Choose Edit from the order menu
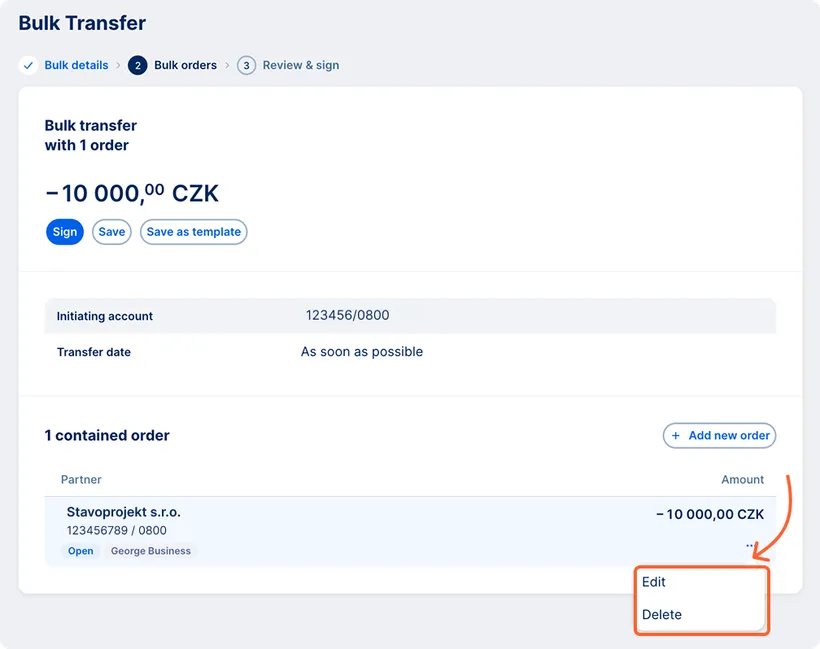The width and height of the screenshot is (820, 649). click(654, 581)
